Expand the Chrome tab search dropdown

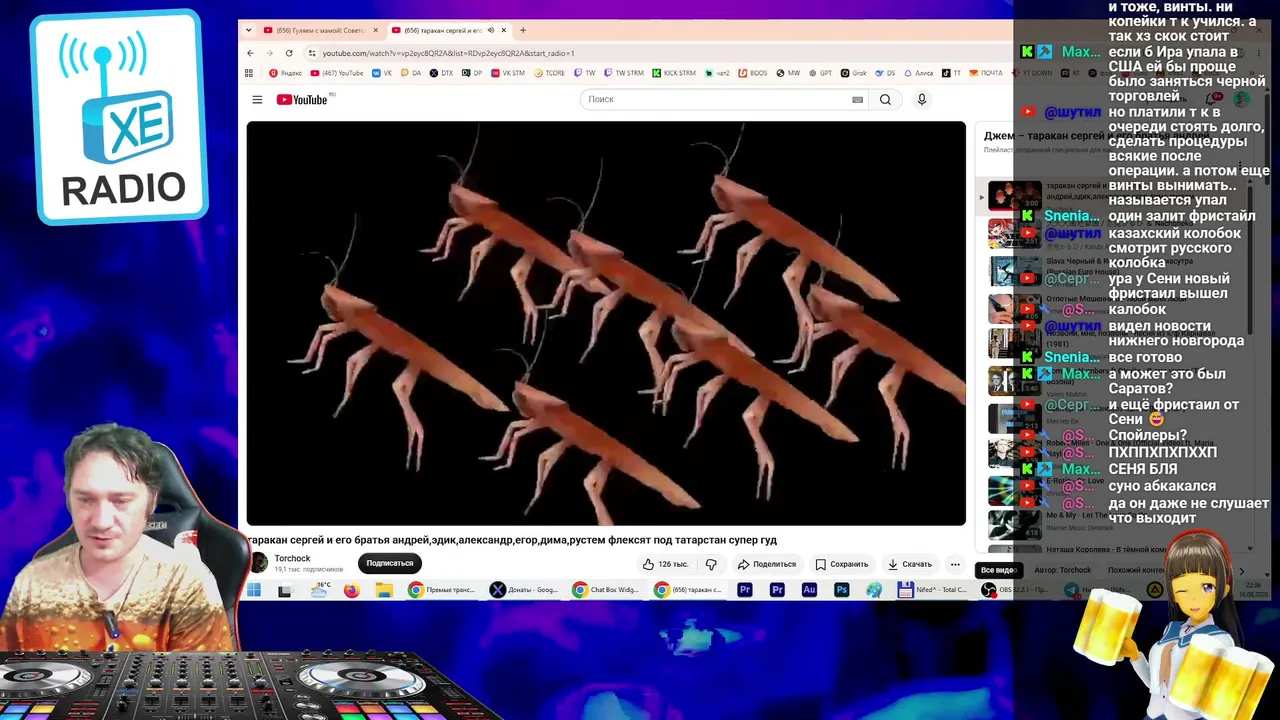click(x=248, y=30)
